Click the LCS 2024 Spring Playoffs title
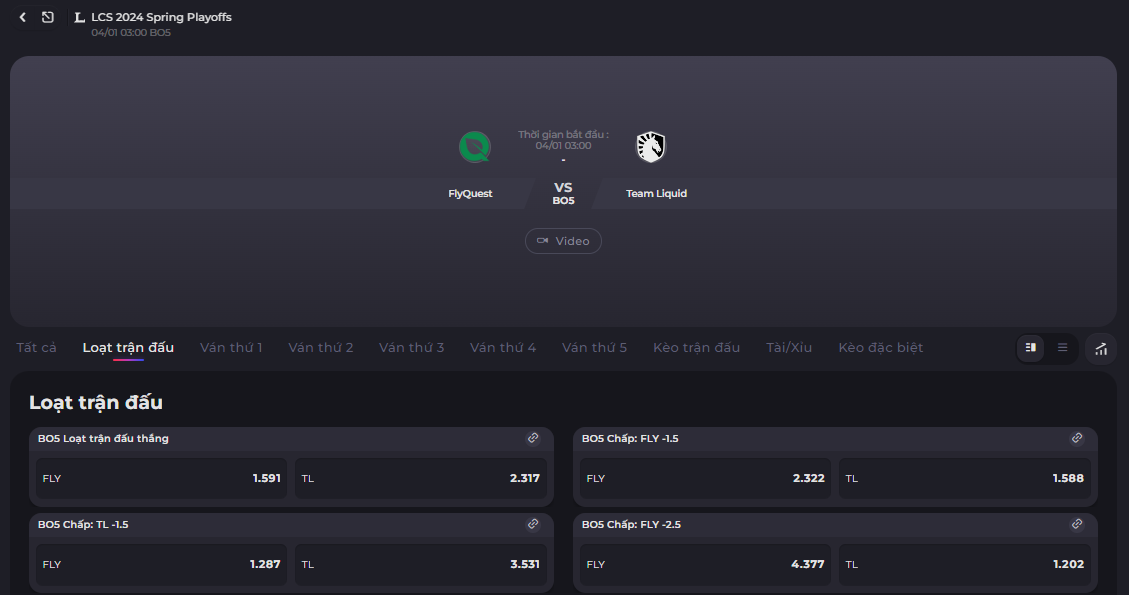 point(161,17)
